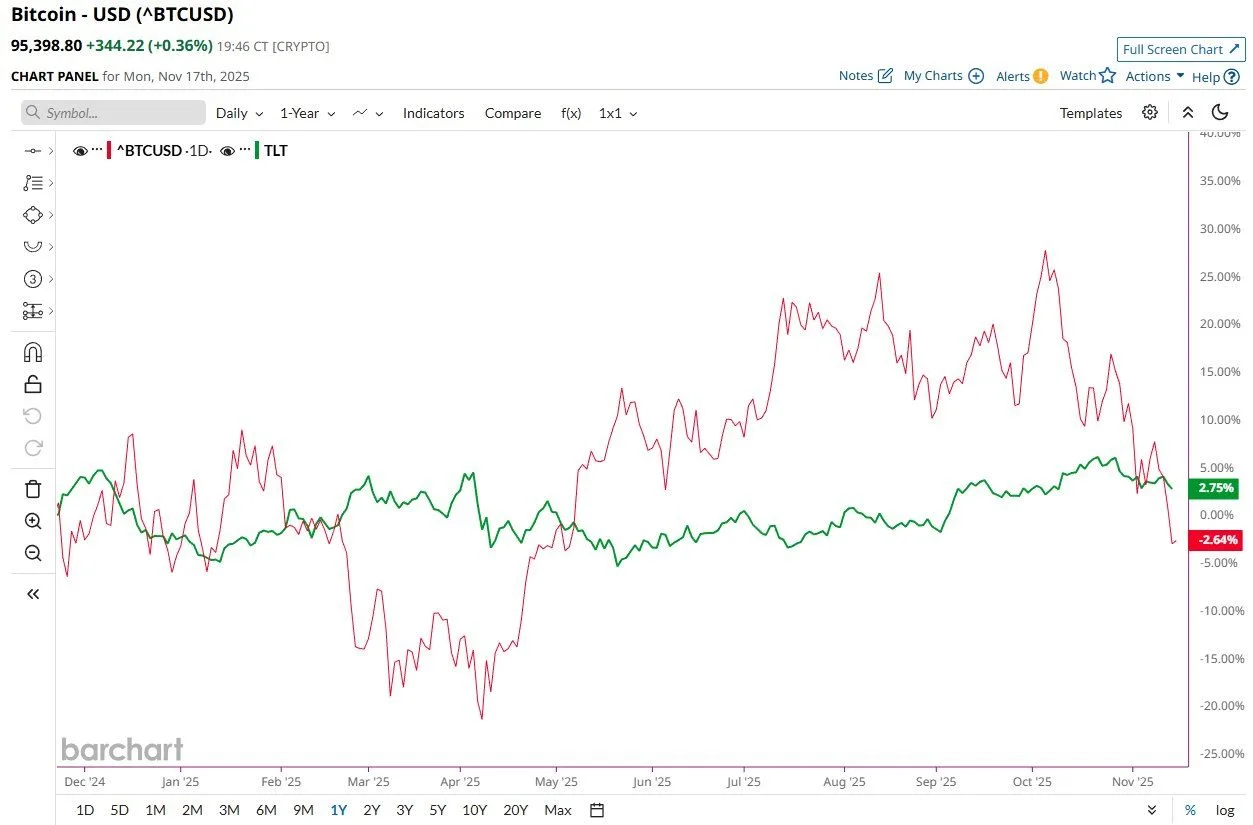Image resolution: width=1253 pixels, height=825 pixels.
Task: Expand the 1-Year period dropdown
Action: pos(307,113)
